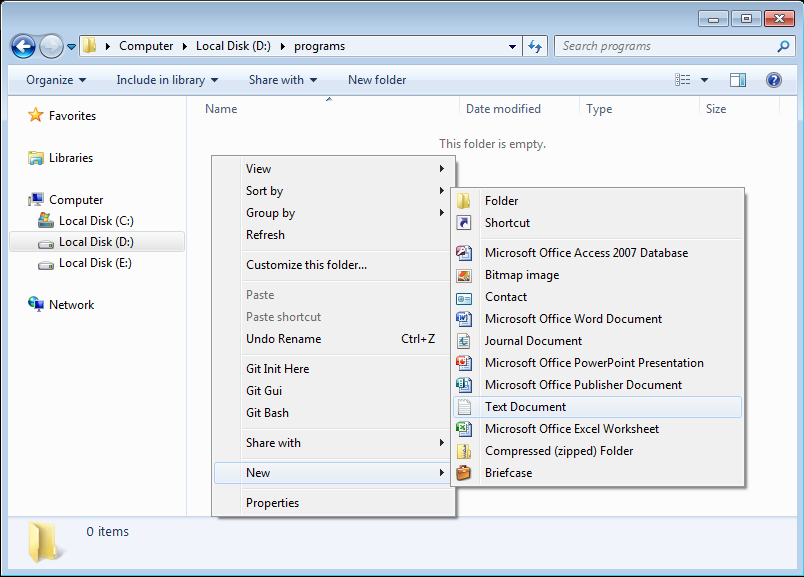The image size is (804, 577).
Task: Click the Briefcase icon in submenu
Action: click(464, 473)
